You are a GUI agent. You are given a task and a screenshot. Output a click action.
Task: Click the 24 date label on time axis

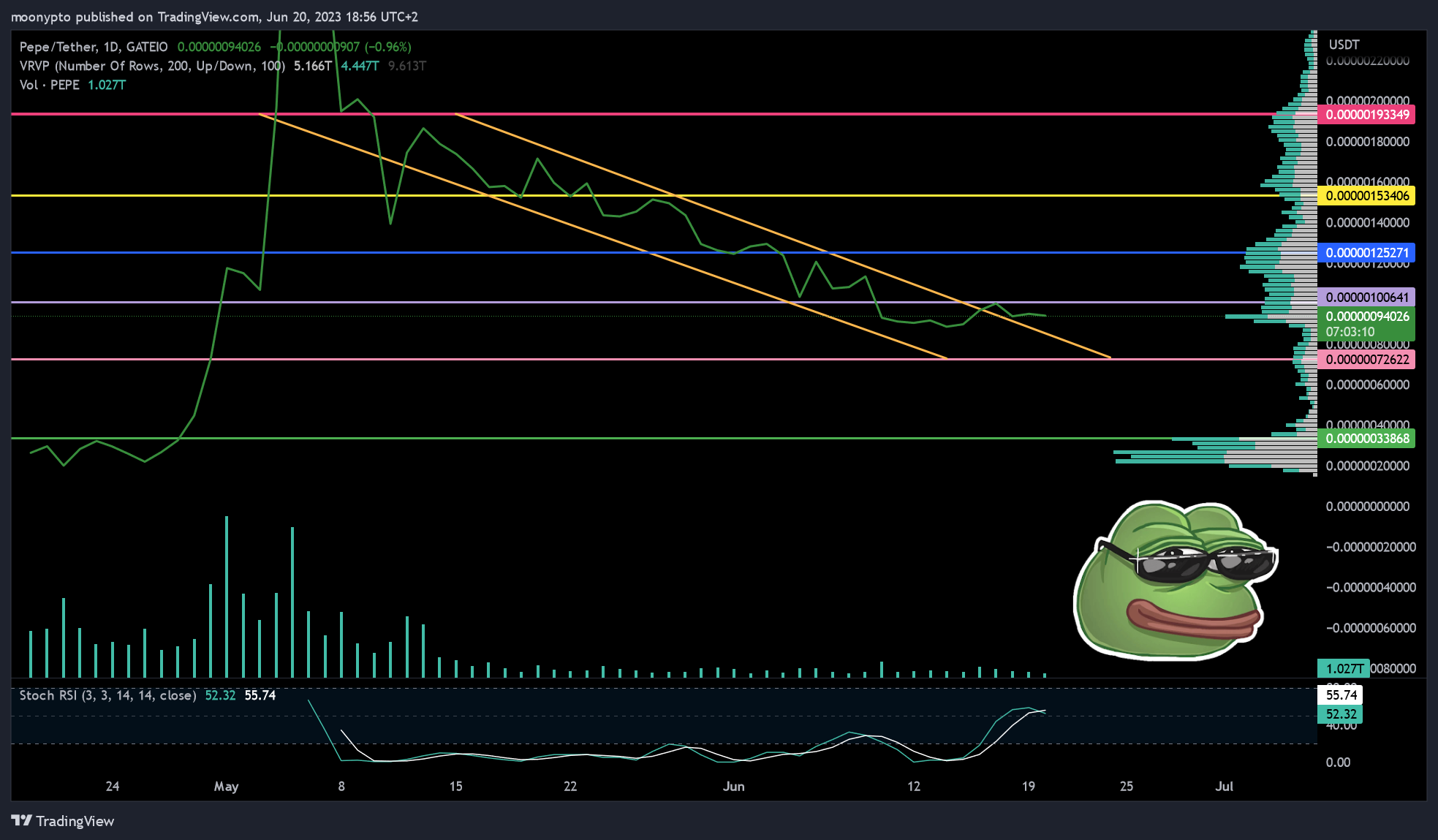pos(113,787)
